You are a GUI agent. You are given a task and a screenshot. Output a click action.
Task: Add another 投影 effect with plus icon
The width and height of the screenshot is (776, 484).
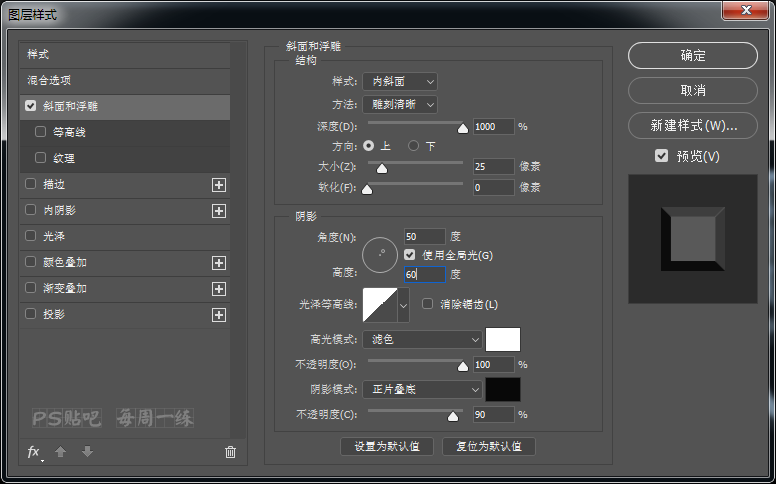point(219,315)
